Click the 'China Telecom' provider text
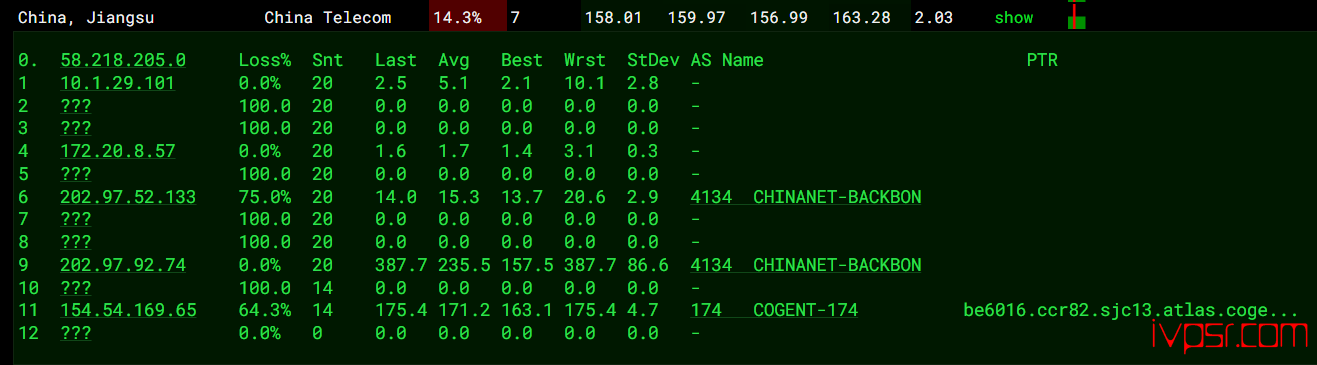The width and height of the screenshot is (1317, 365). point(328,18)
